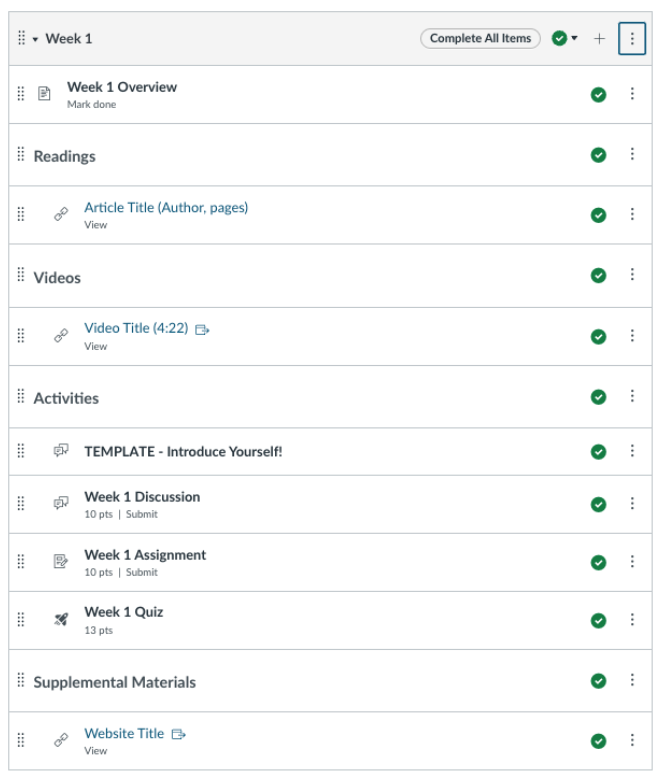Click the discussion icon beside Week 1 Discussion
This screenshot has height=784, width=663.
[61, 502]
